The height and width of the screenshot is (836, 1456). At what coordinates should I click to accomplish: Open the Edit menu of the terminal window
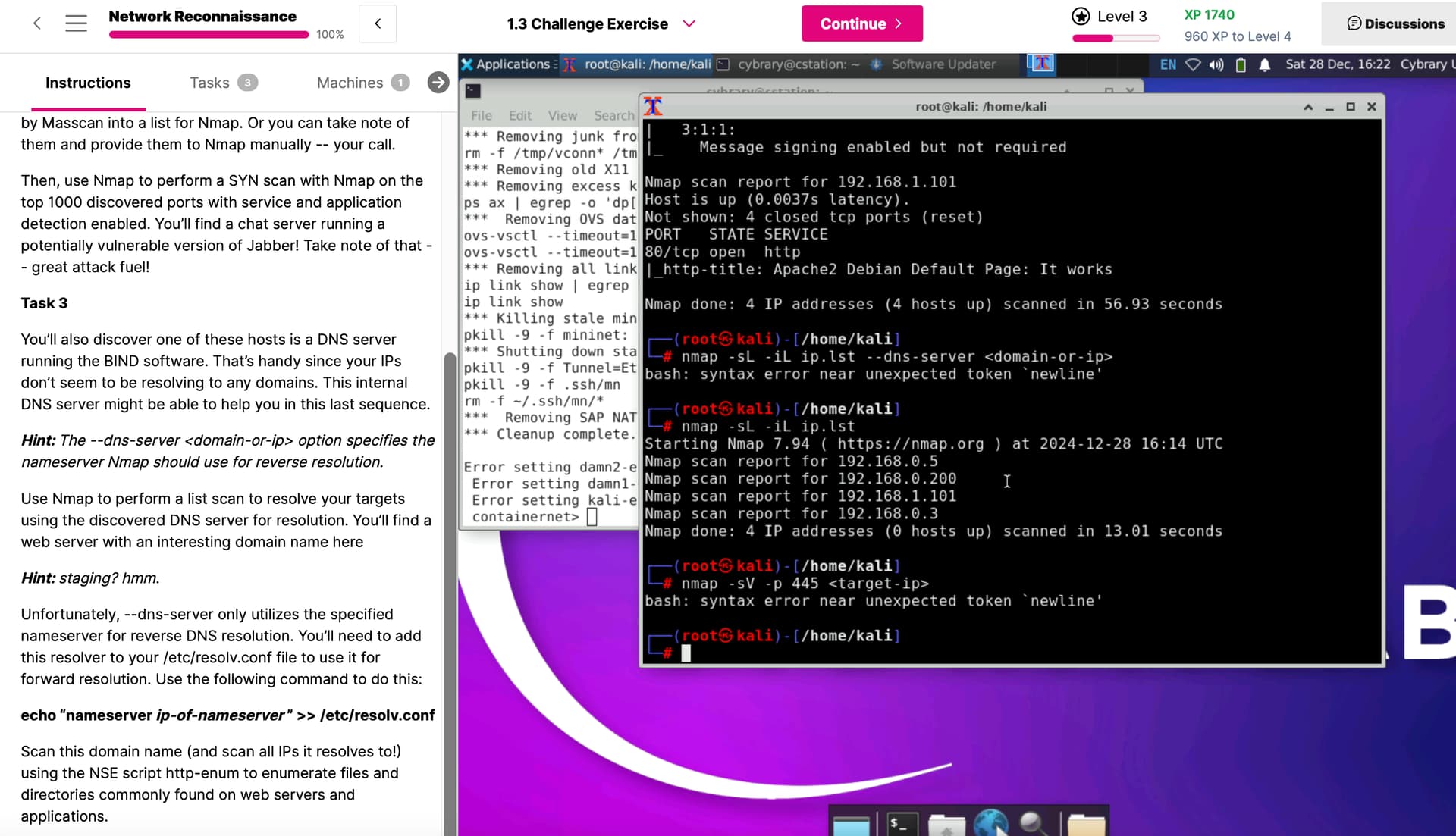point(519,115)
